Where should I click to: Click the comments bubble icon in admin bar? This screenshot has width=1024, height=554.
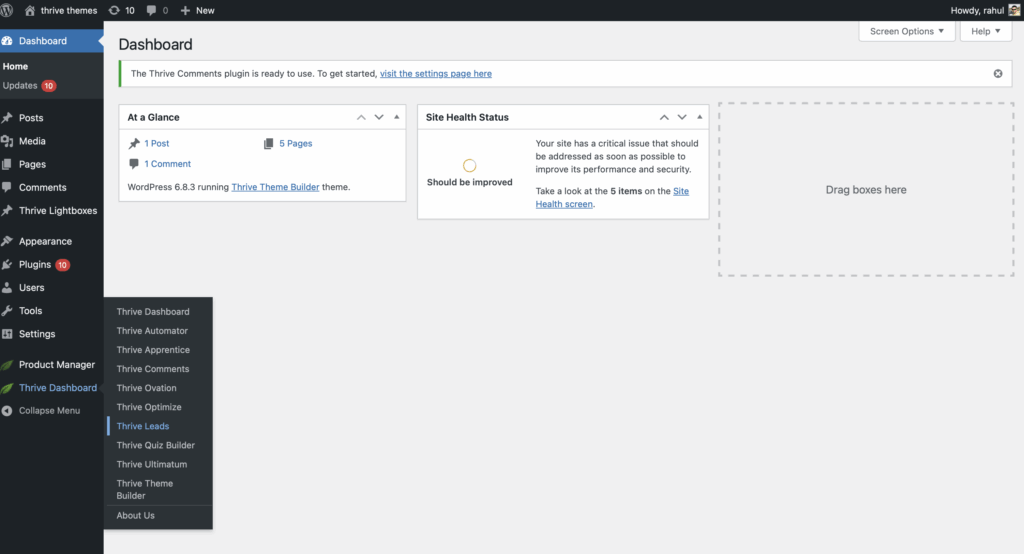[x=152, y=10]
